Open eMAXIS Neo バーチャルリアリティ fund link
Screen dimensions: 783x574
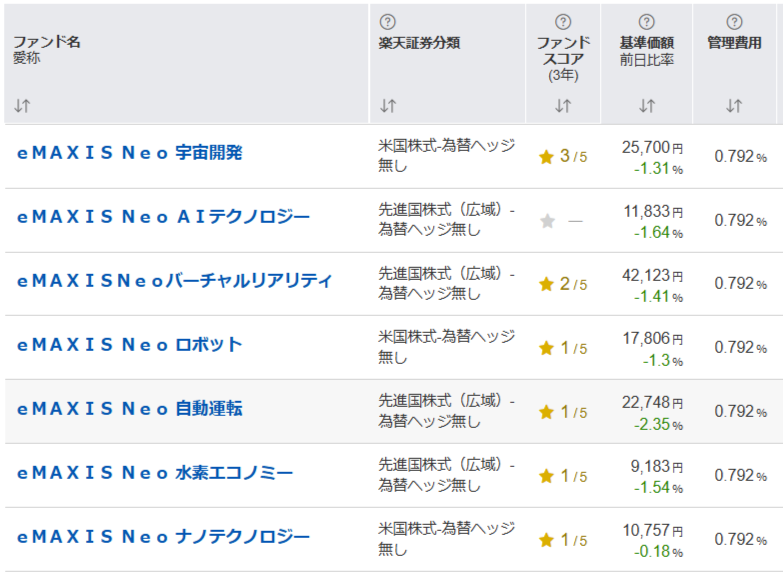[174, 281]
